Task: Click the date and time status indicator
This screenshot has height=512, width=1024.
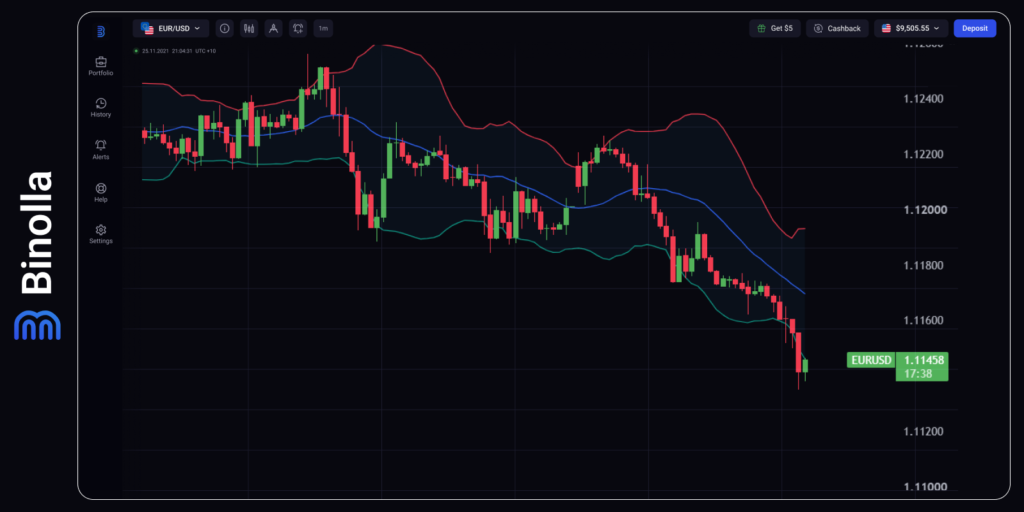Action: click(174, 50)
